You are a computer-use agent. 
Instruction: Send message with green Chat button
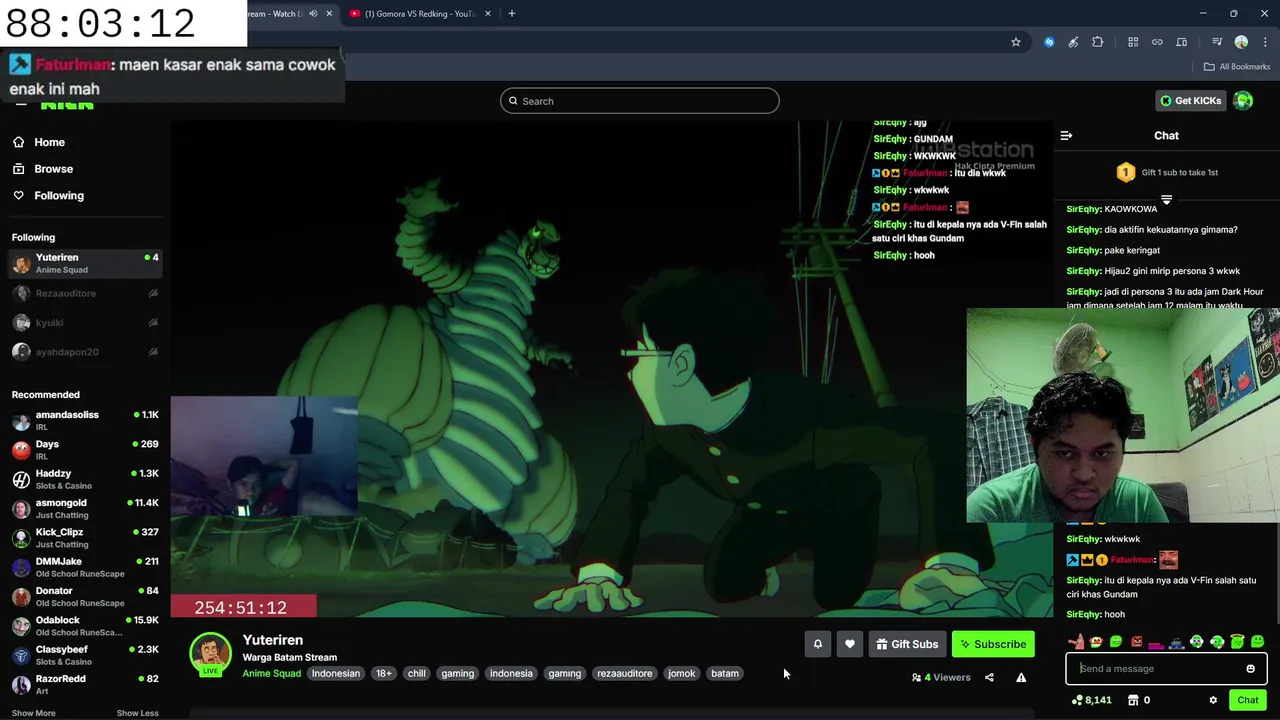(x=1247, y=700)
